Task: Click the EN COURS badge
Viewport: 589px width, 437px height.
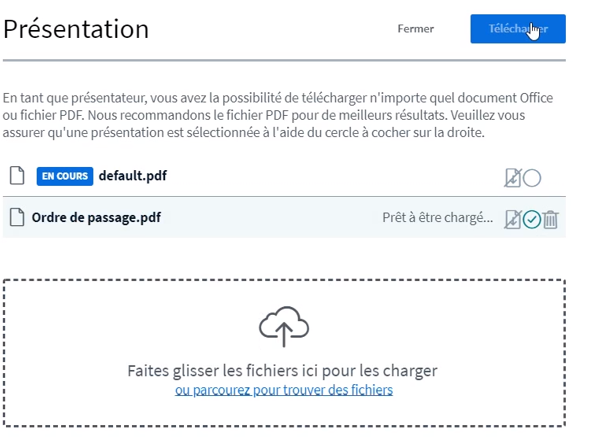Action: point(65,176)
